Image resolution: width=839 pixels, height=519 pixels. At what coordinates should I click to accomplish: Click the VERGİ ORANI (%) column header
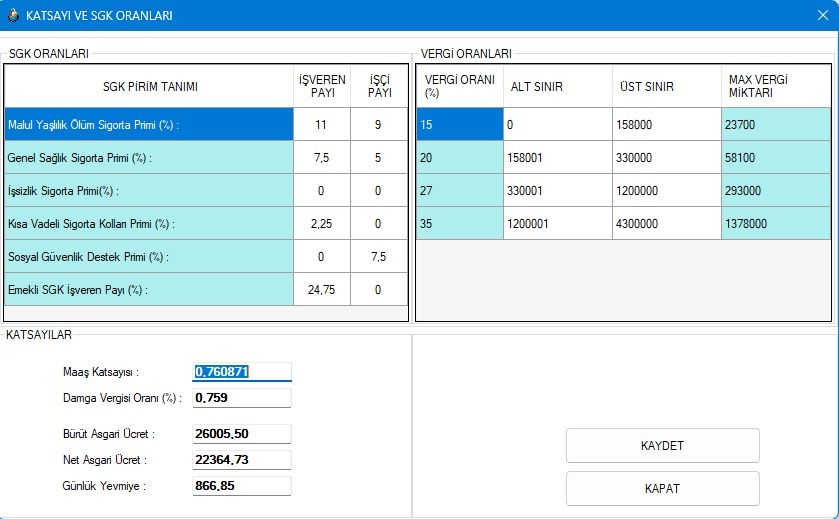pyautogui.click(x=459, y=87)
